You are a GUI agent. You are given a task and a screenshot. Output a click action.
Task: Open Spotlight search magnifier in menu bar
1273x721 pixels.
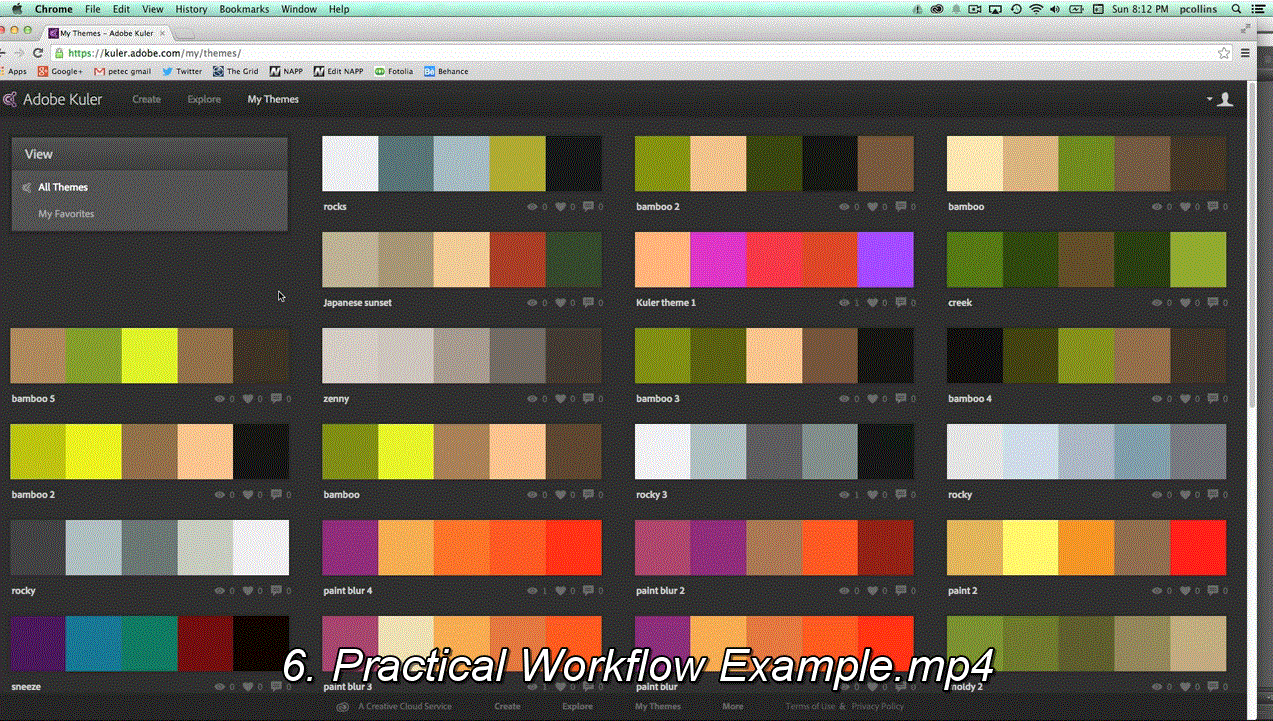1236,9
